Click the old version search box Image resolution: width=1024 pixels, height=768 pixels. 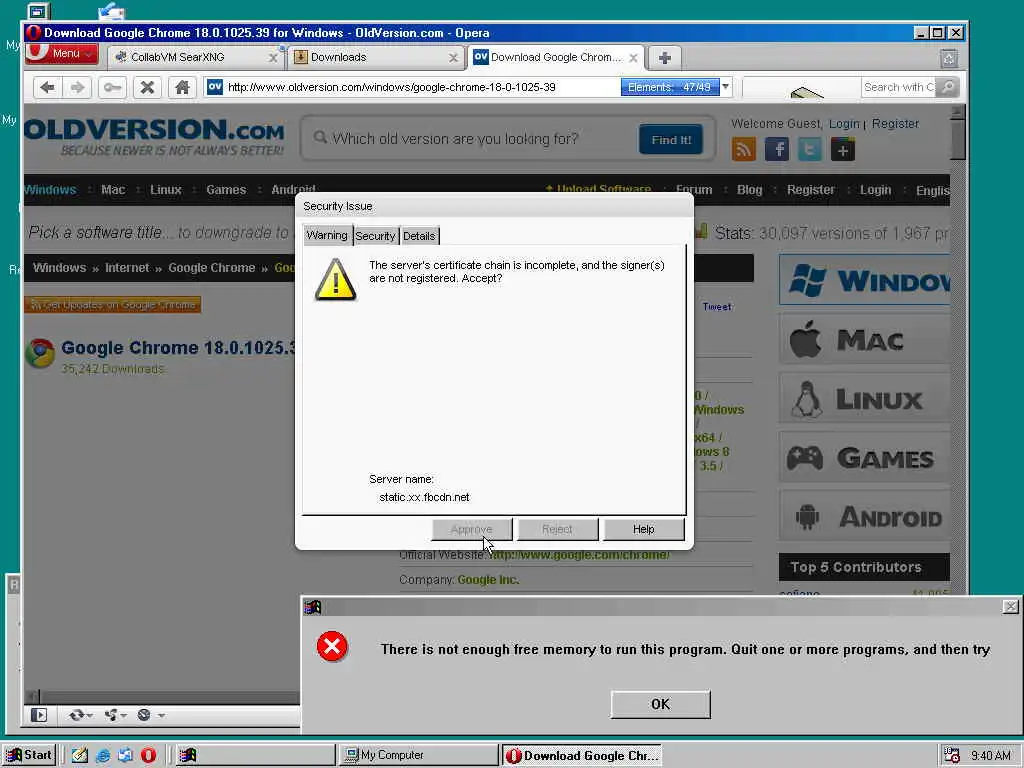(x=470, y=138)
